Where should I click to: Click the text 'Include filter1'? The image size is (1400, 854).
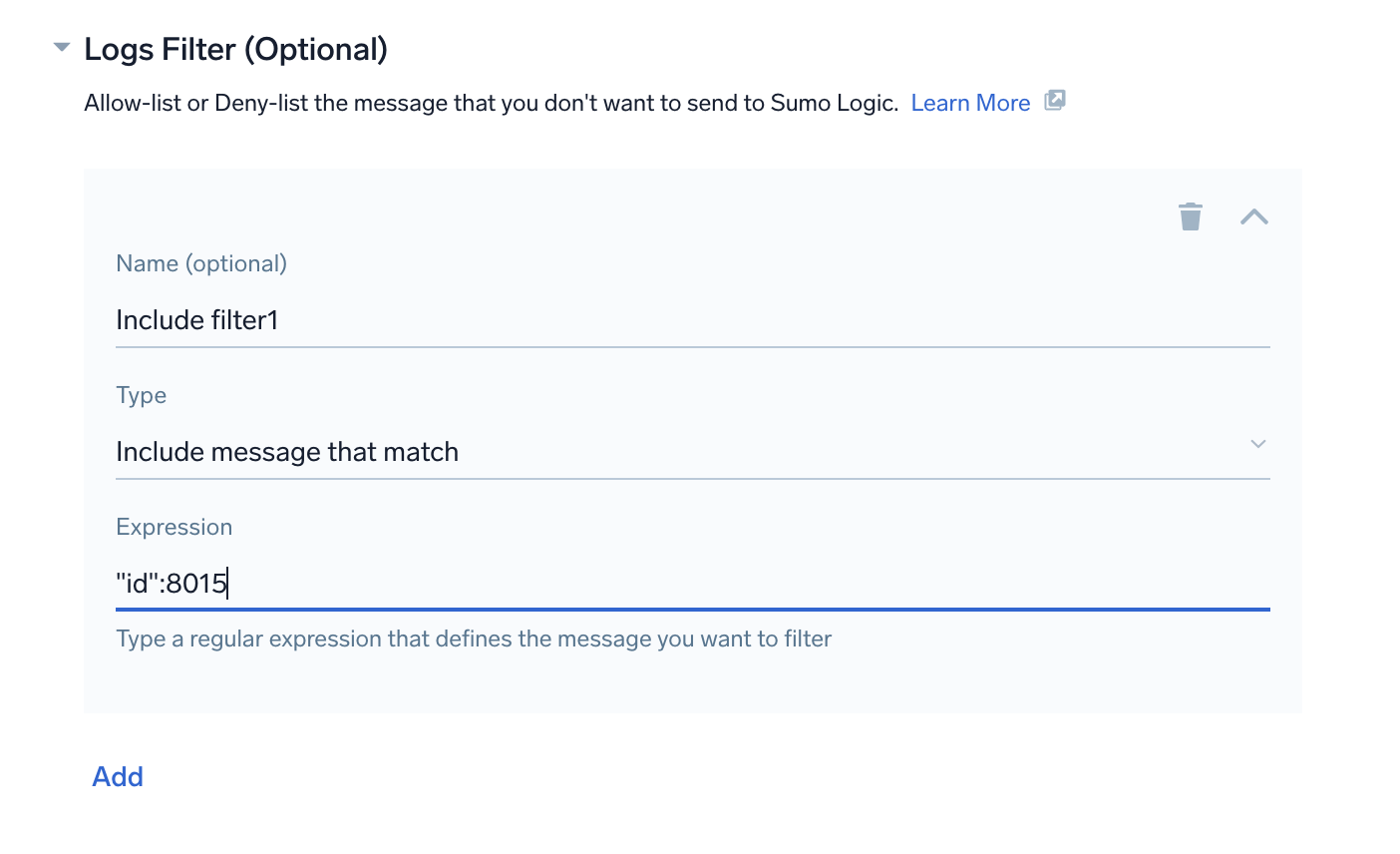coord(196,320)
